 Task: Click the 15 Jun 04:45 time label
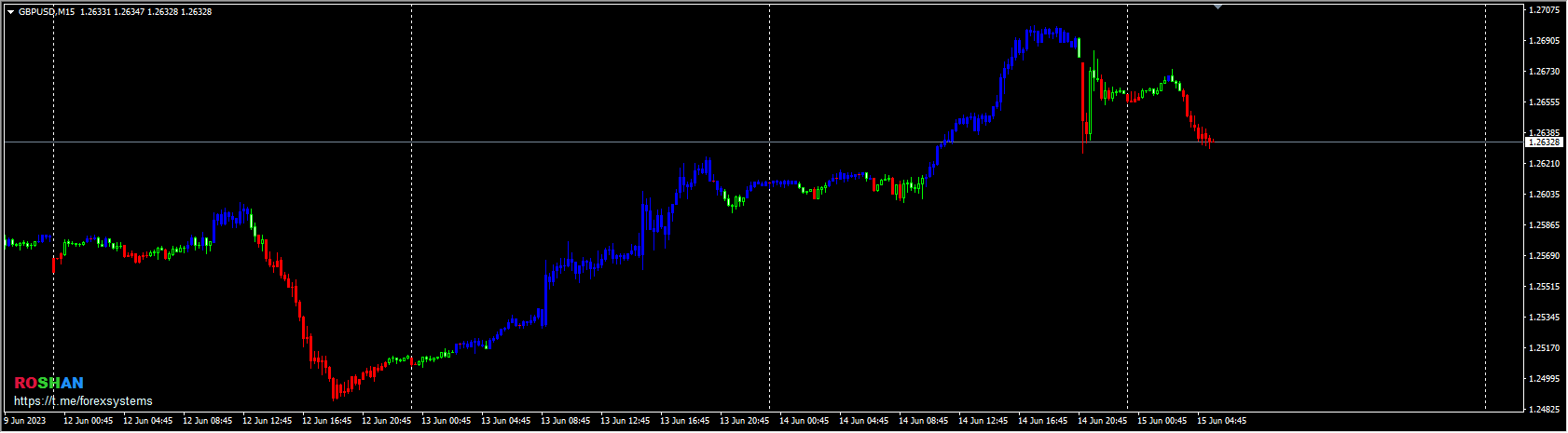coord(1221,421)
